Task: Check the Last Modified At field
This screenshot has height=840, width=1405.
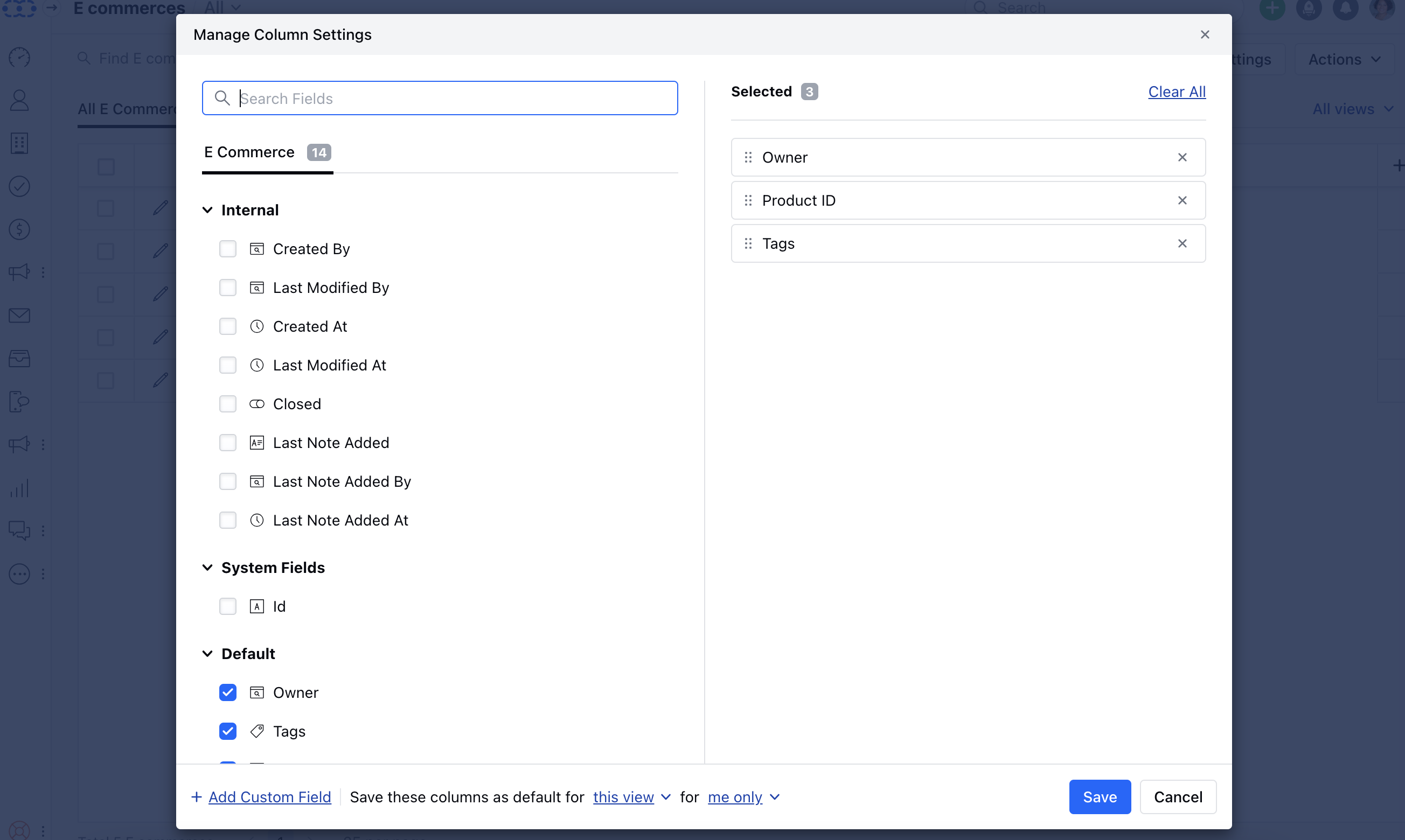Action: coord(228,365)
